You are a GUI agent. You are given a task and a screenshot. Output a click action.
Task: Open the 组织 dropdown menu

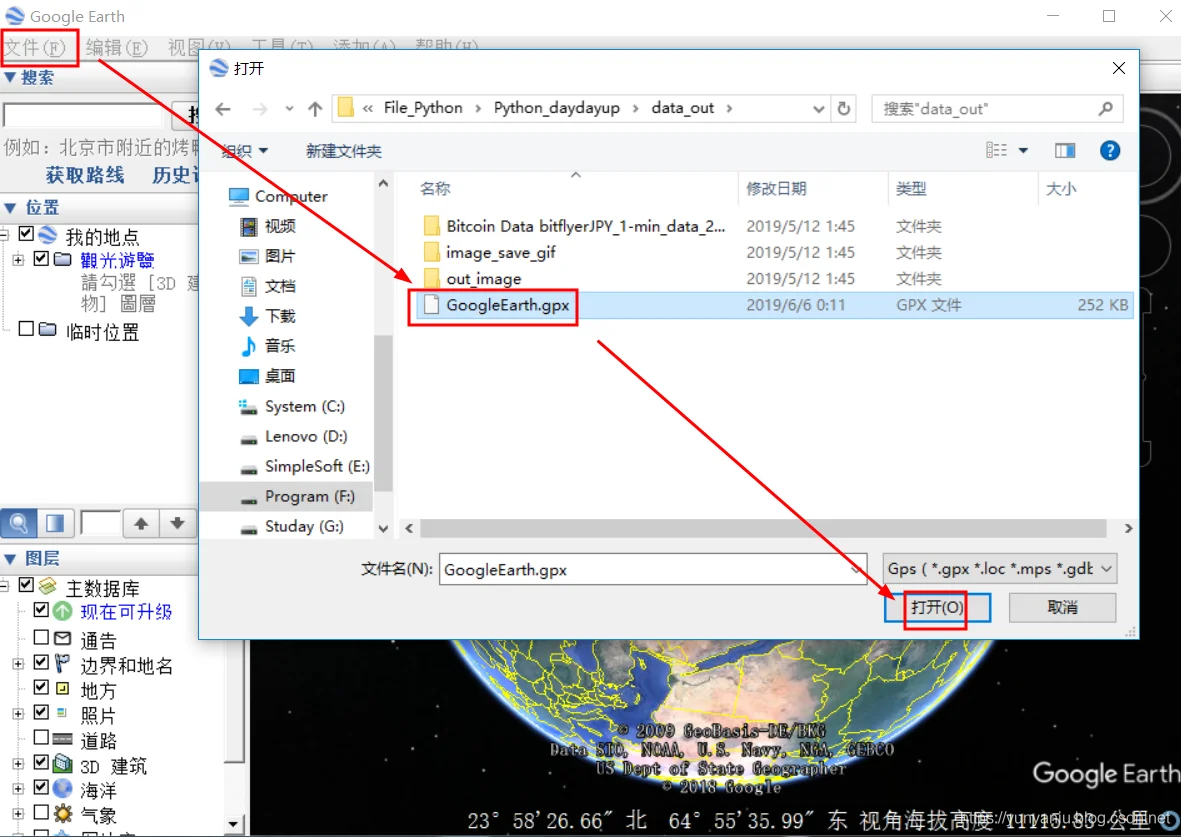[x=245, y=151]
